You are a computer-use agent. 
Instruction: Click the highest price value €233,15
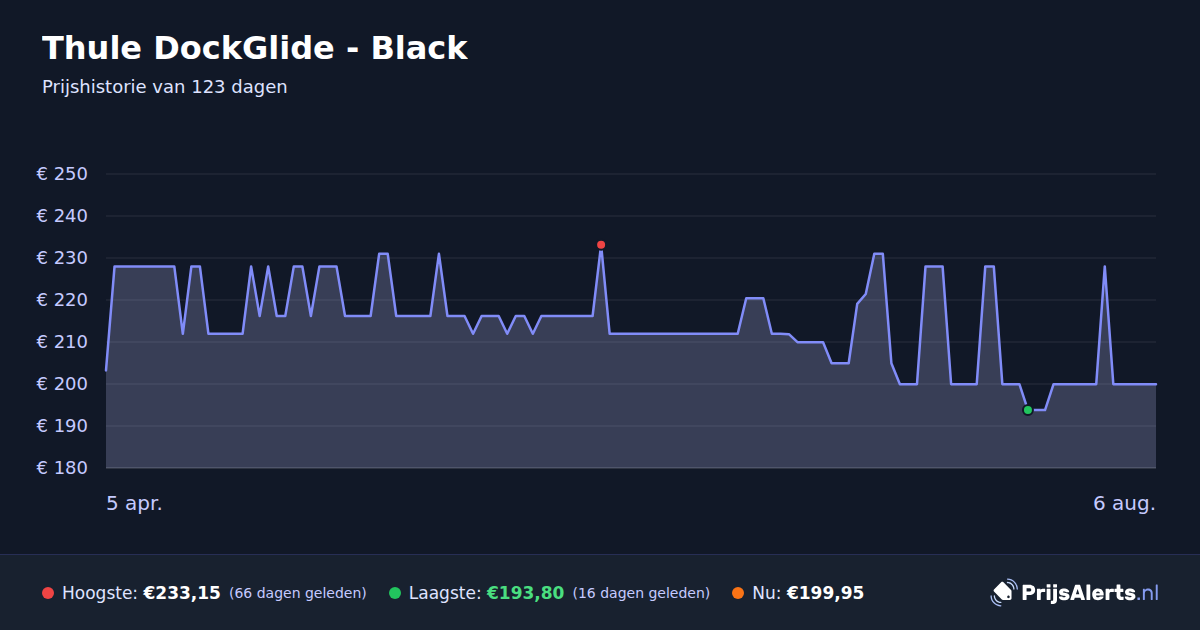[182, 593]
